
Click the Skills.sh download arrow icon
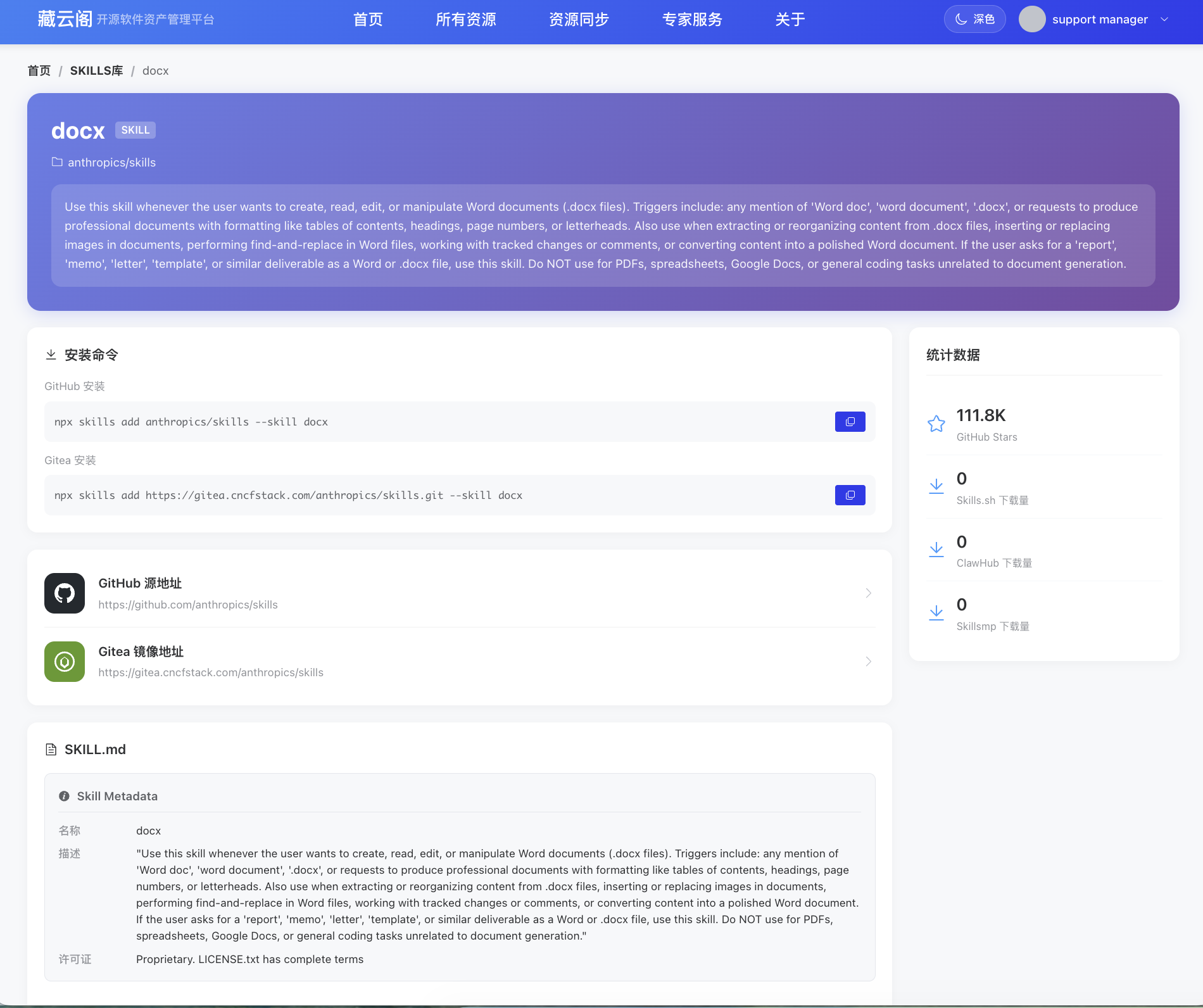[936, 486]
